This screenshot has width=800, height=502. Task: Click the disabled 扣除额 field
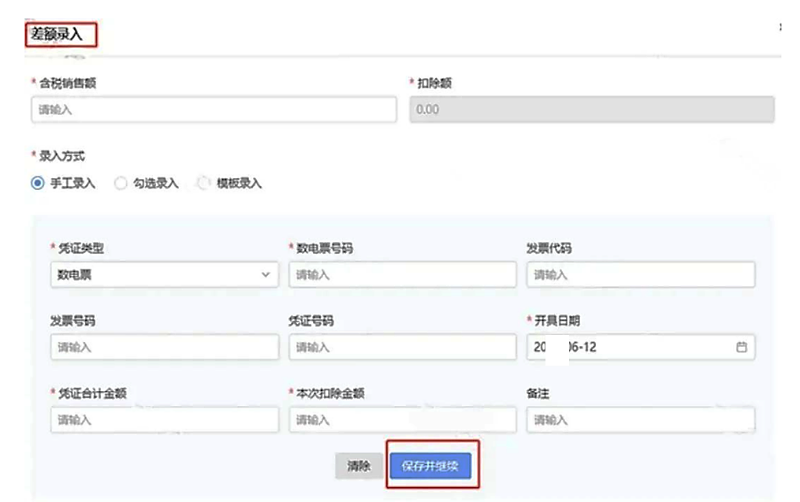(592, 109)
